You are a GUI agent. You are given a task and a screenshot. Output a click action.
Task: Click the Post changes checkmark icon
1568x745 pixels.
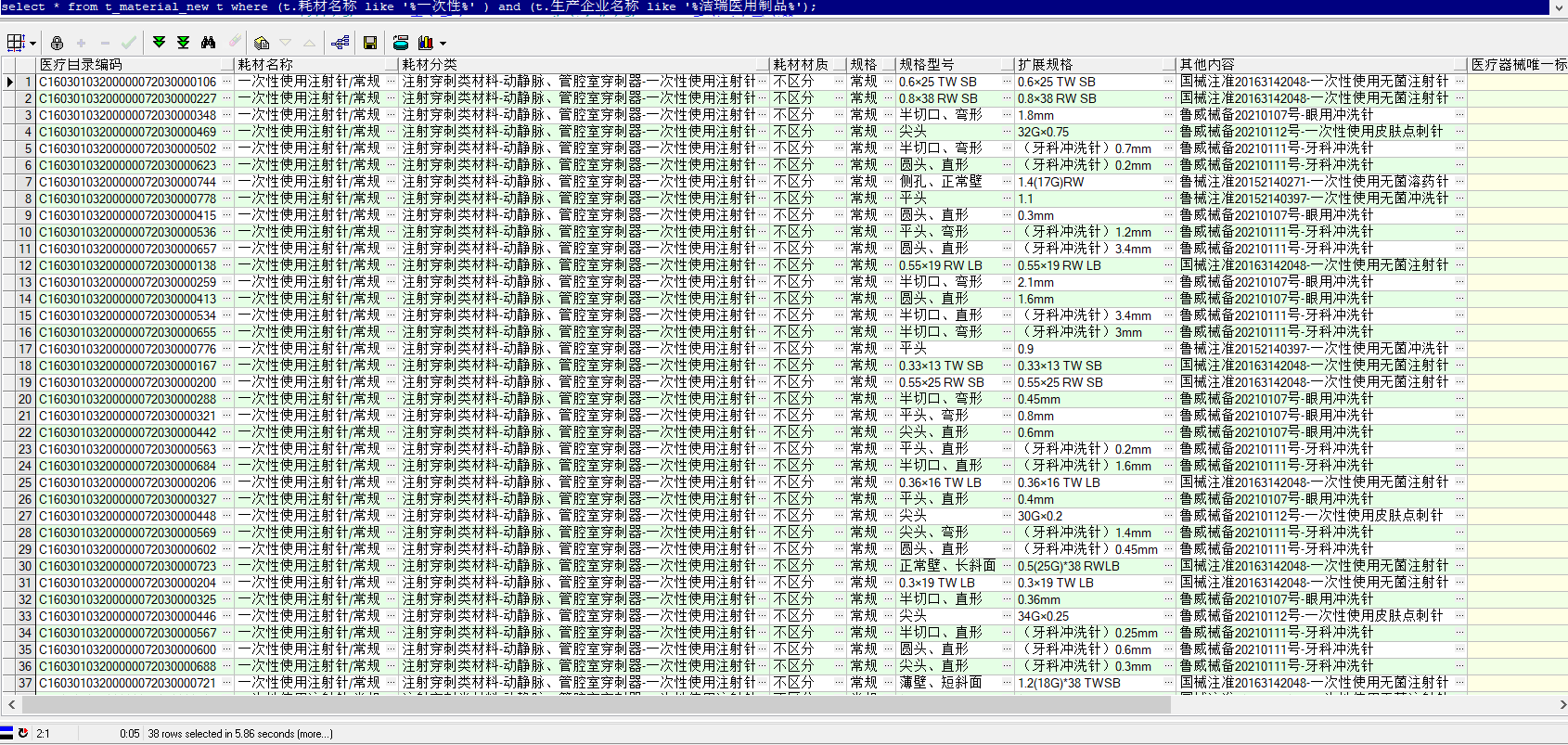click(129, 43)
